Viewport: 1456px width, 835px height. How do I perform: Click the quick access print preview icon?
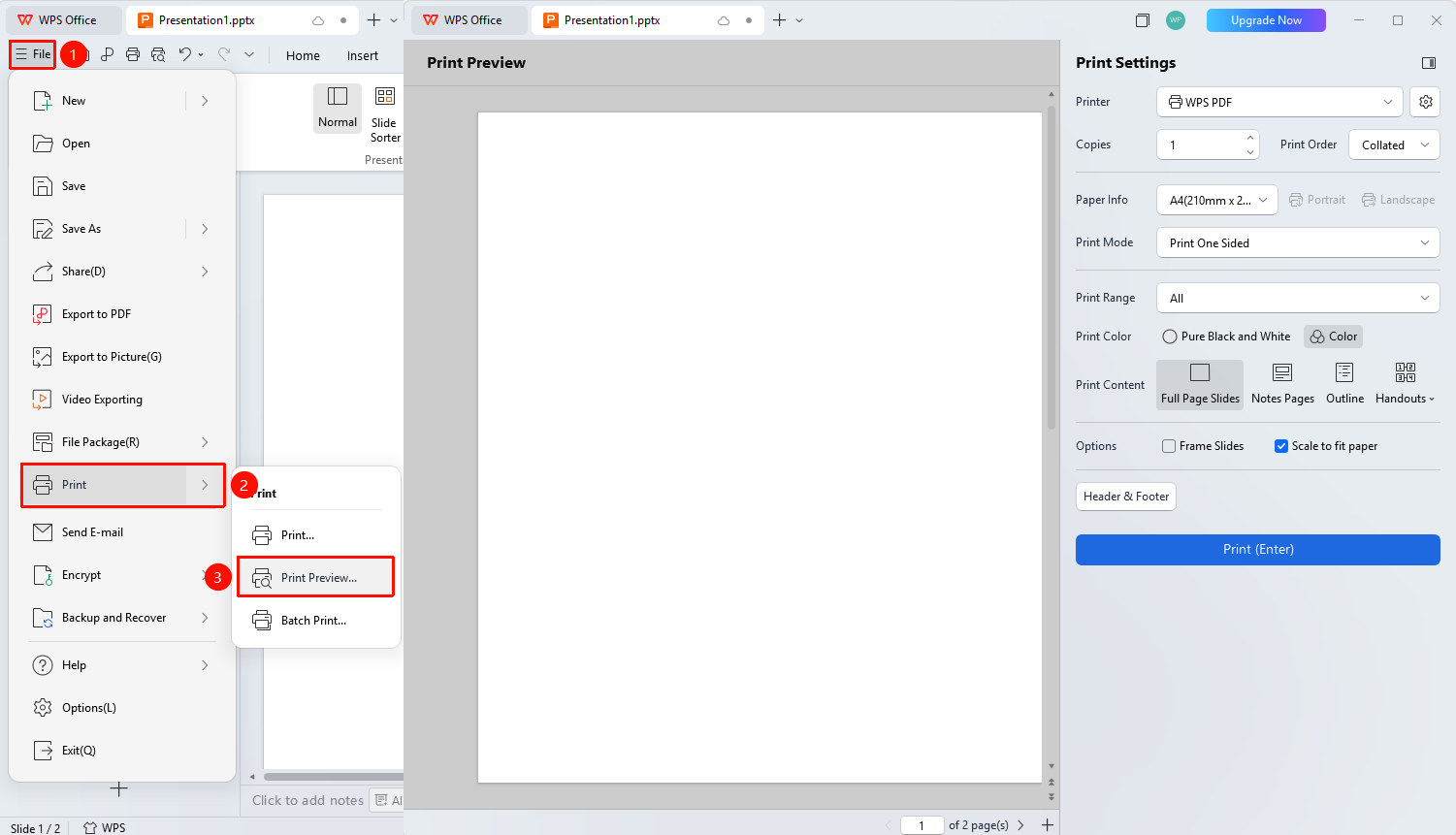pos(158,55)
